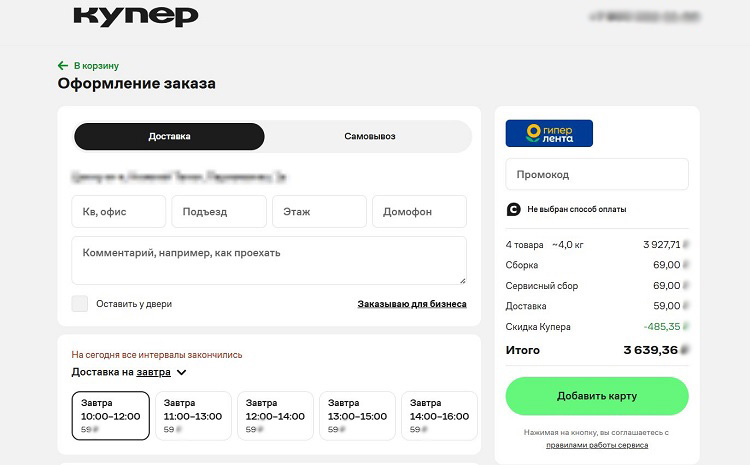Screen dimensions: 750x465
Task: Go back via В корзину link
Action: [x=96, y=65]
